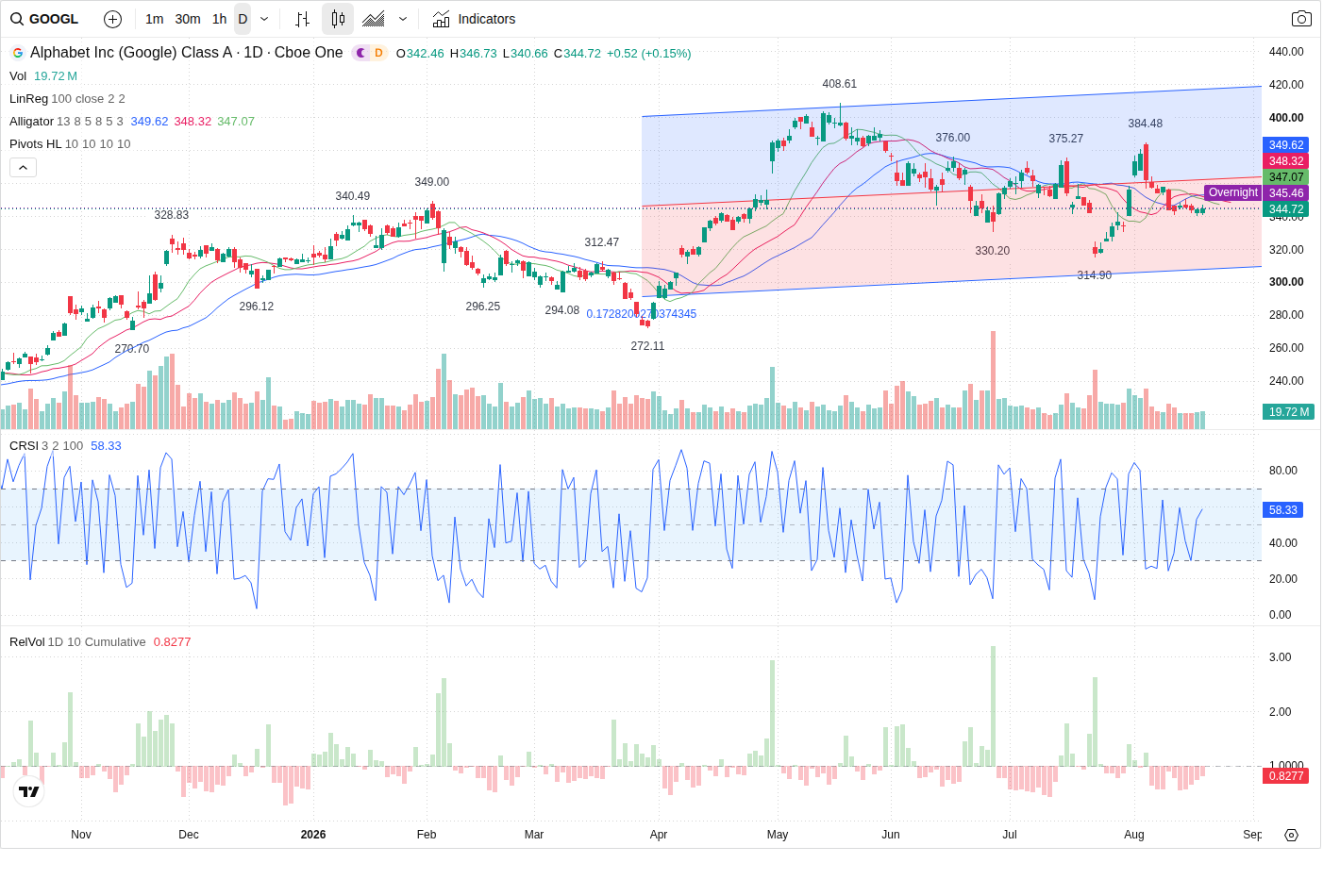Viewport: 1340px width, 896px height.
Task: Switch to the 30m interval
Action: click(x=188, y=19)
